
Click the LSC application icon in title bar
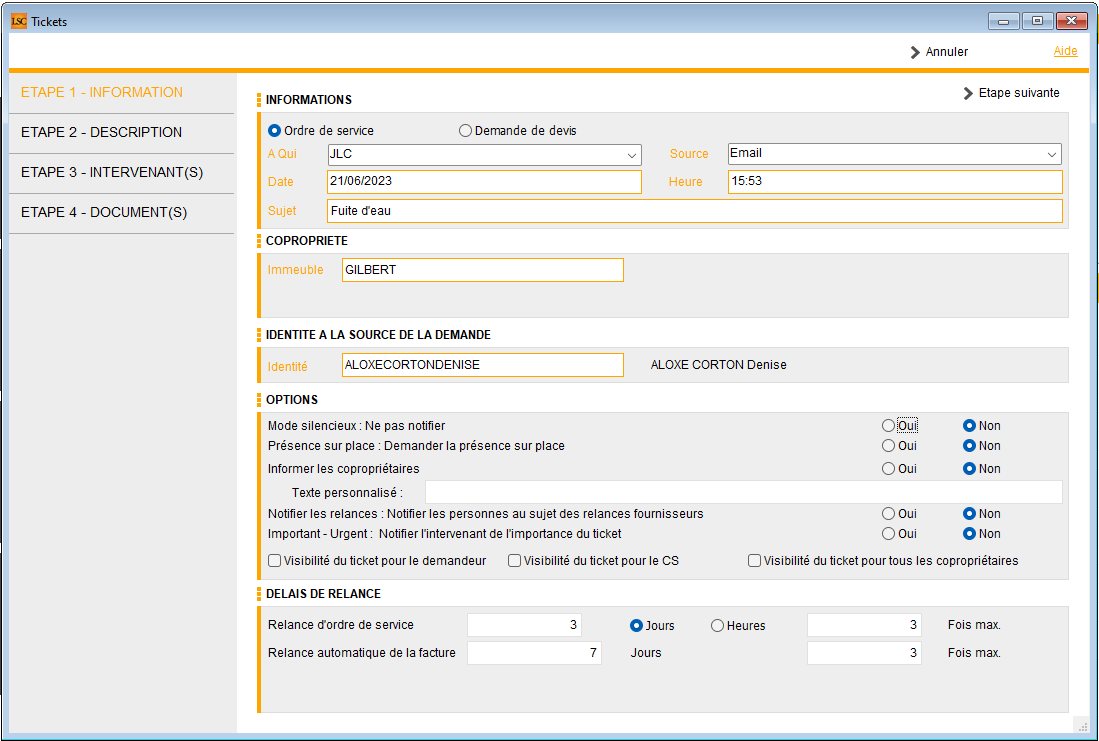click(x=19, y=21)
